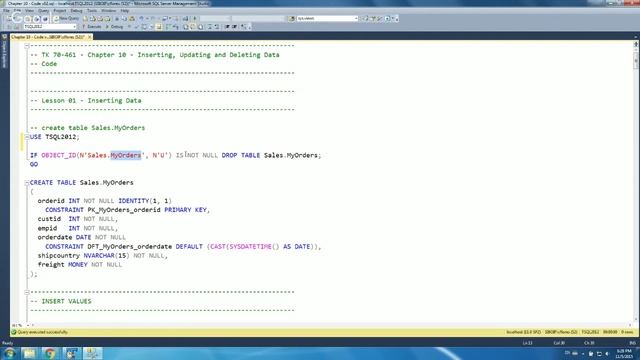
Task: Open the Find combo box in the toolbar
Action: coord(327,18)
